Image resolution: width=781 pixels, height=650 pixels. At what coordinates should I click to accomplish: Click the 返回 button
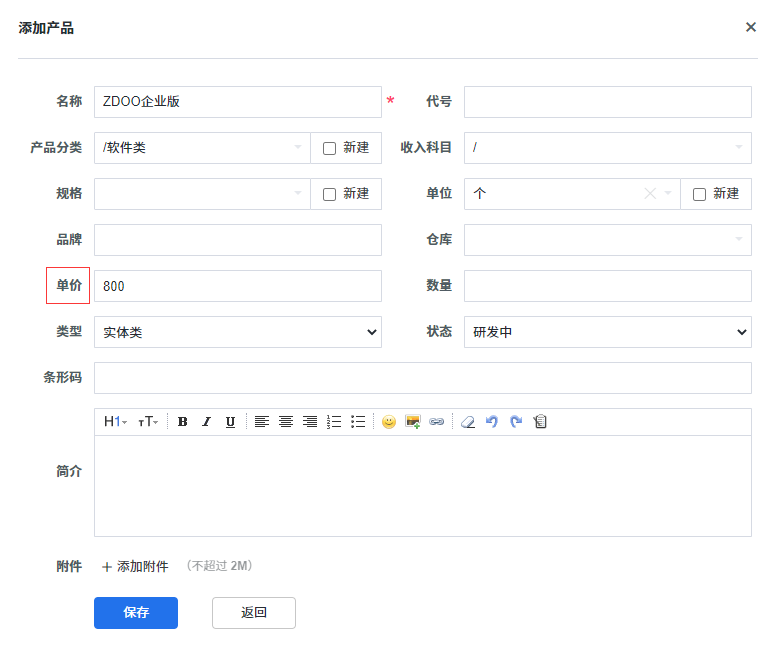pos(254,613)
